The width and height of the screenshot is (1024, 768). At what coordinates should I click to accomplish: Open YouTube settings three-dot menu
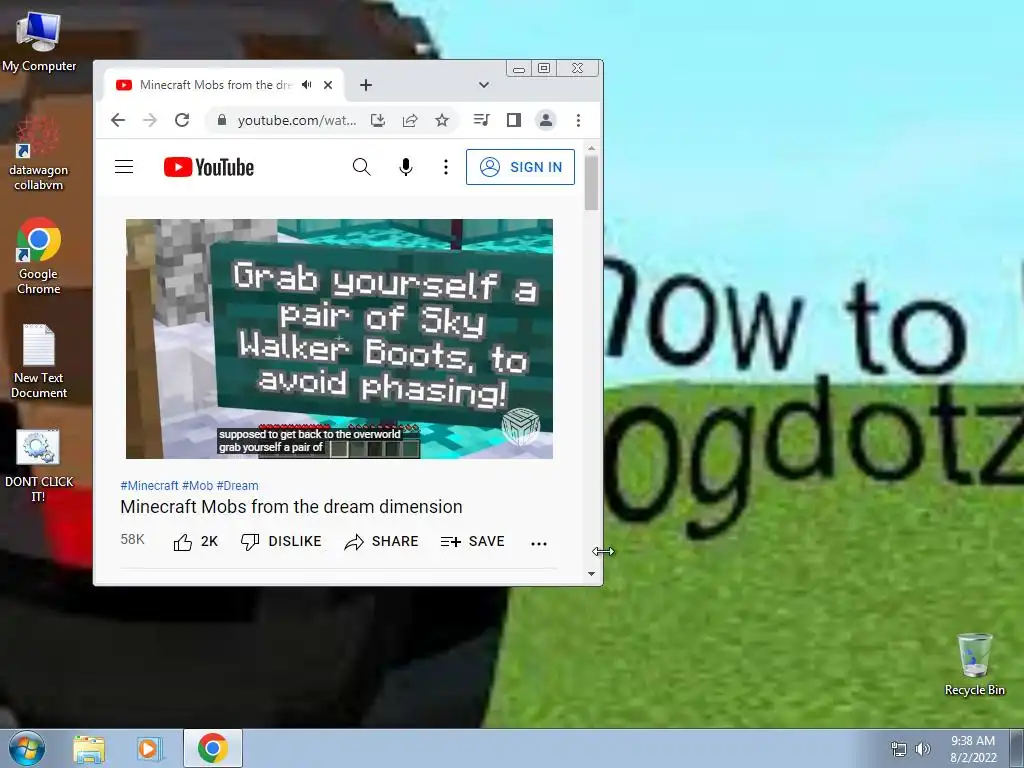[x=446, y=167]
